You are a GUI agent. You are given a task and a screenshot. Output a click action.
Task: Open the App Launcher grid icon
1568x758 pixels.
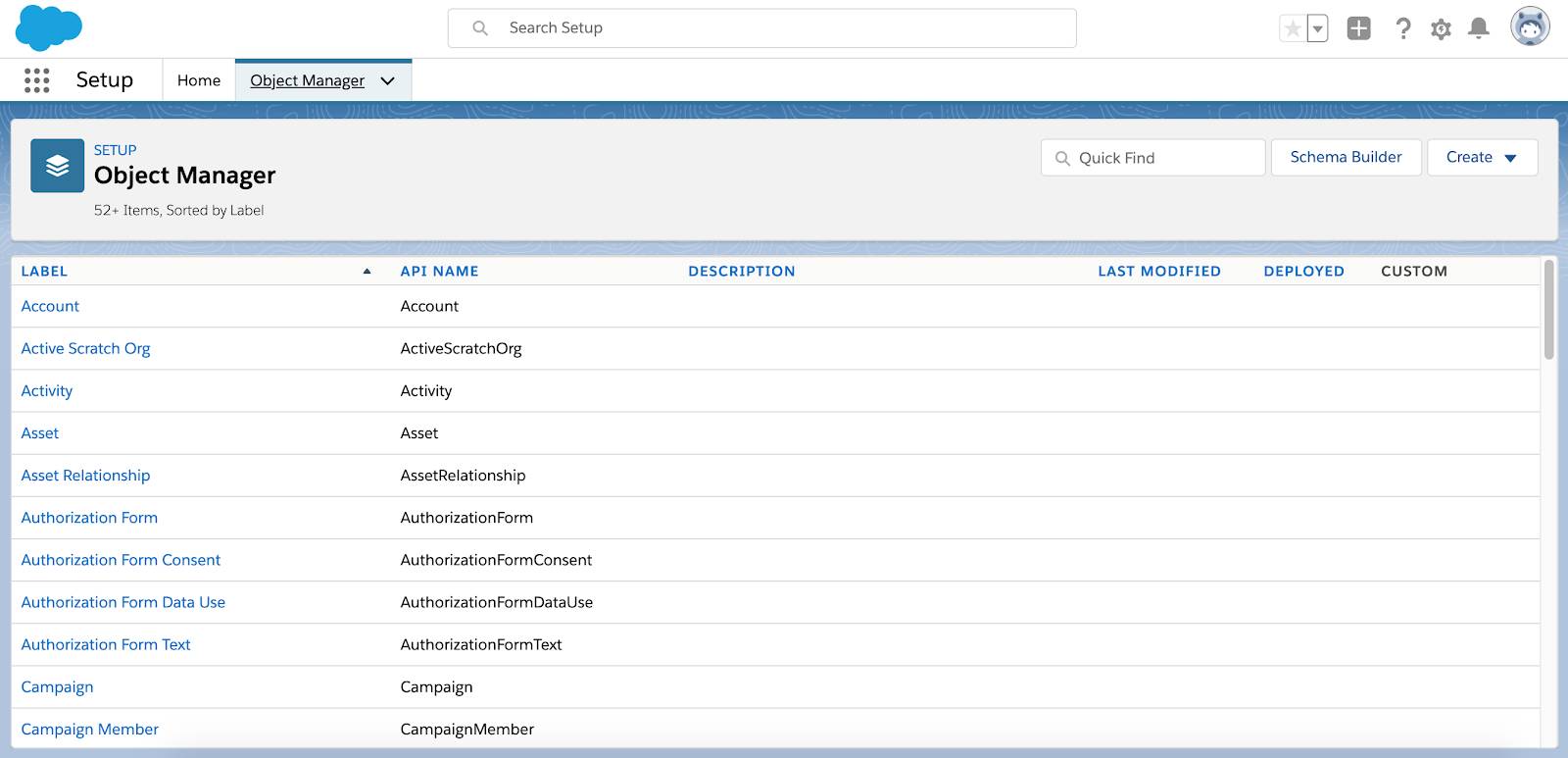click(x=36, y=80)
